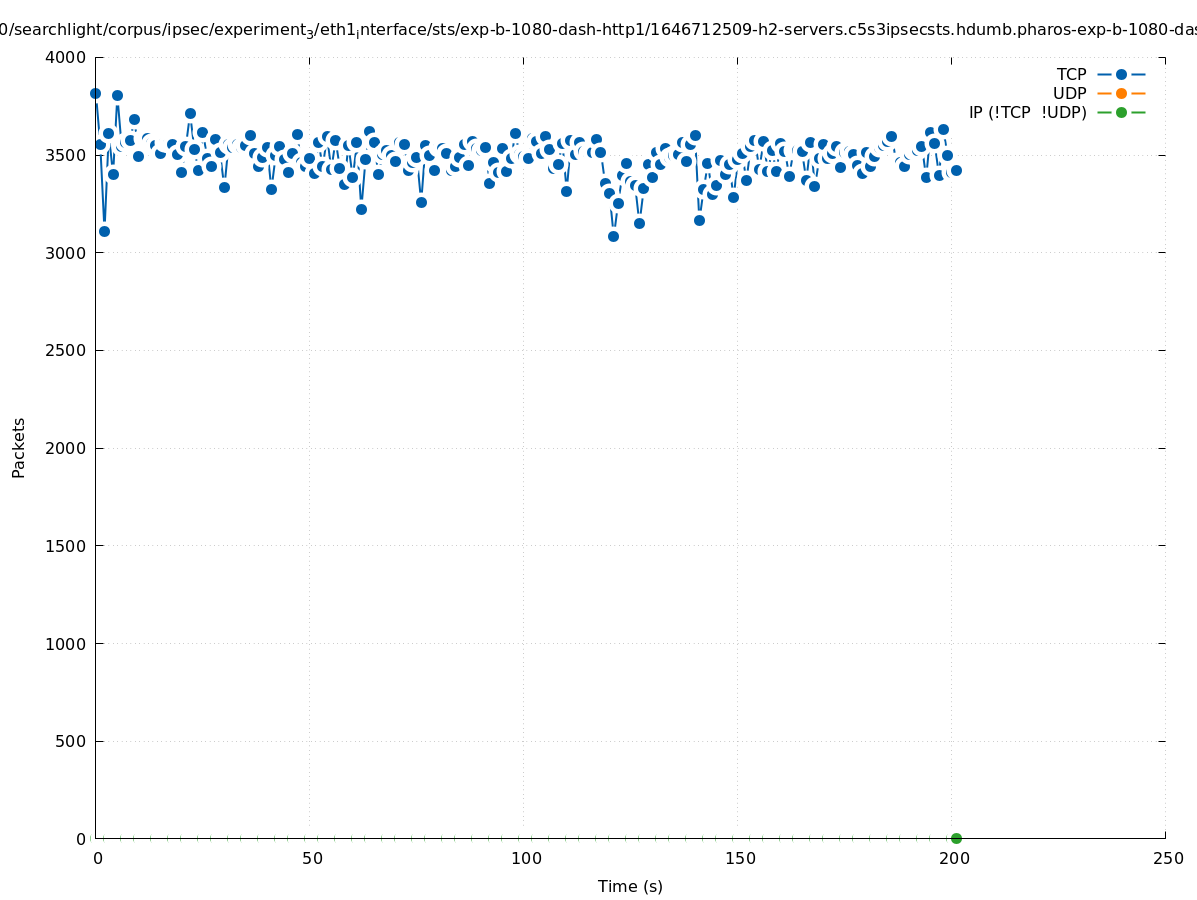Select the UDP legend label
Viewport: 1197px width, 900px height.
pos(1069,93)
